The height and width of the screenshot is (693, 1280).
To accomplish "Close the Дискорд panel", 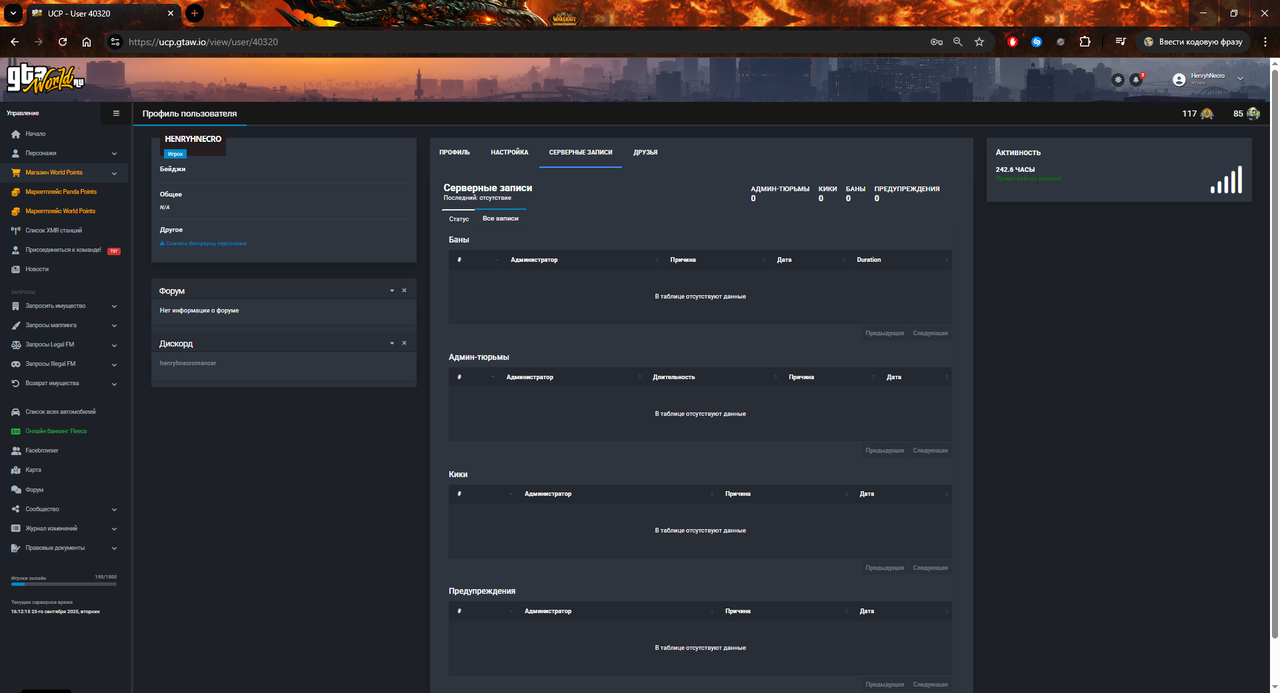I will [x=404, y=343].
